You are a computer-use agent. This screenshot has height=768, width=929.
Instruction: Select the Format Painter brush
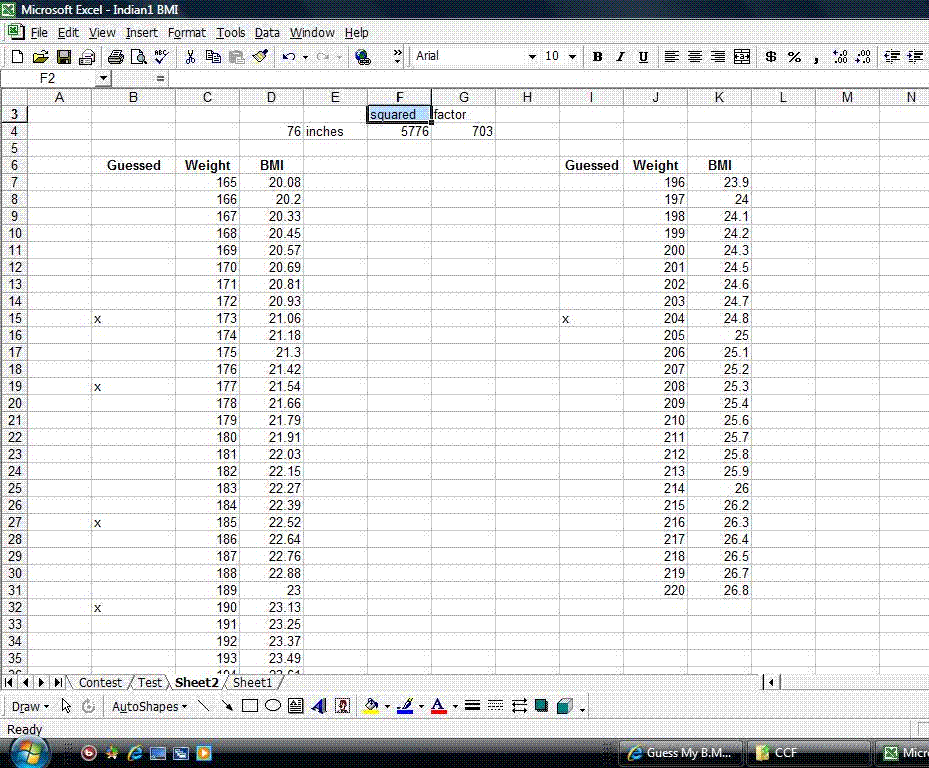click(x=260, y=57)
